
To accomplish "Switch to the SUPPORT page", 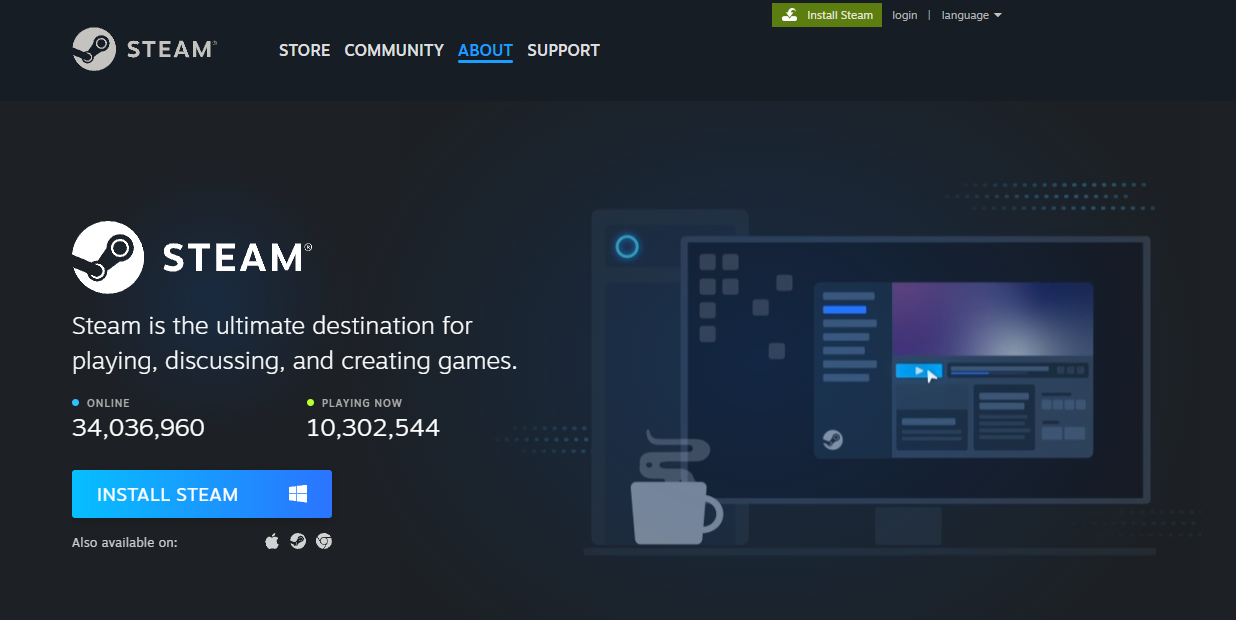I will coord(563,50).
